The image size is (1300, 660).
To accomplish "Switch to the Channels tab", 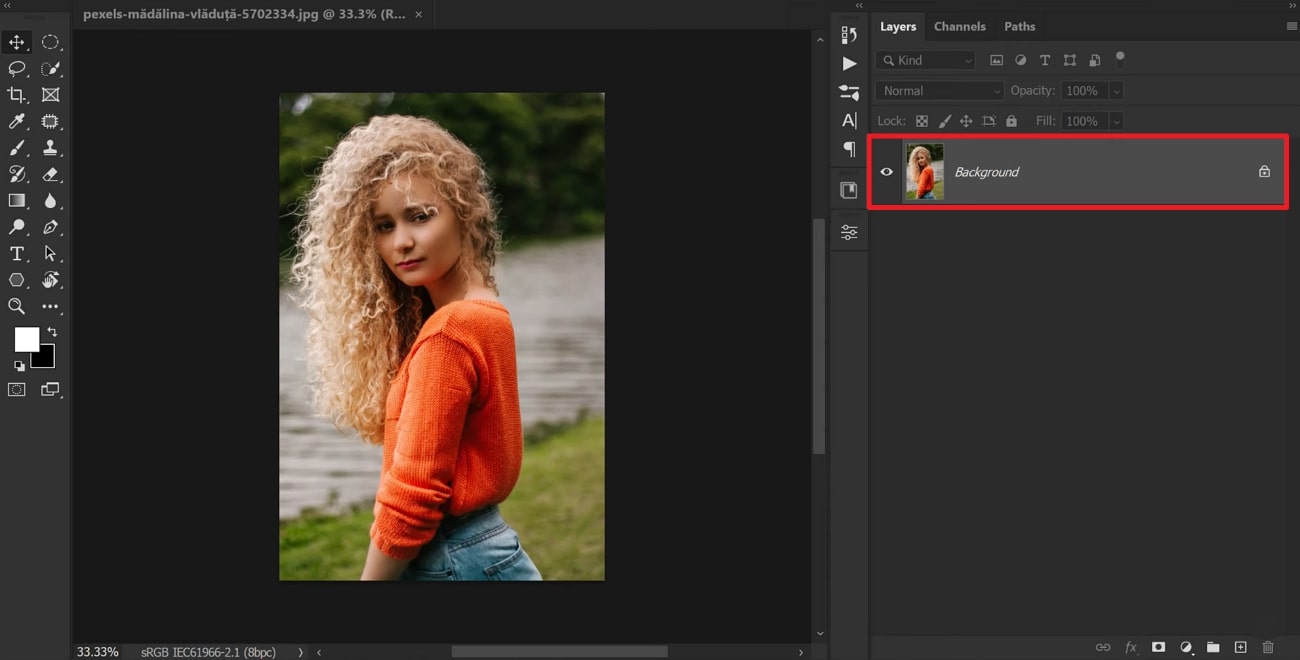I will coord(959,26).
